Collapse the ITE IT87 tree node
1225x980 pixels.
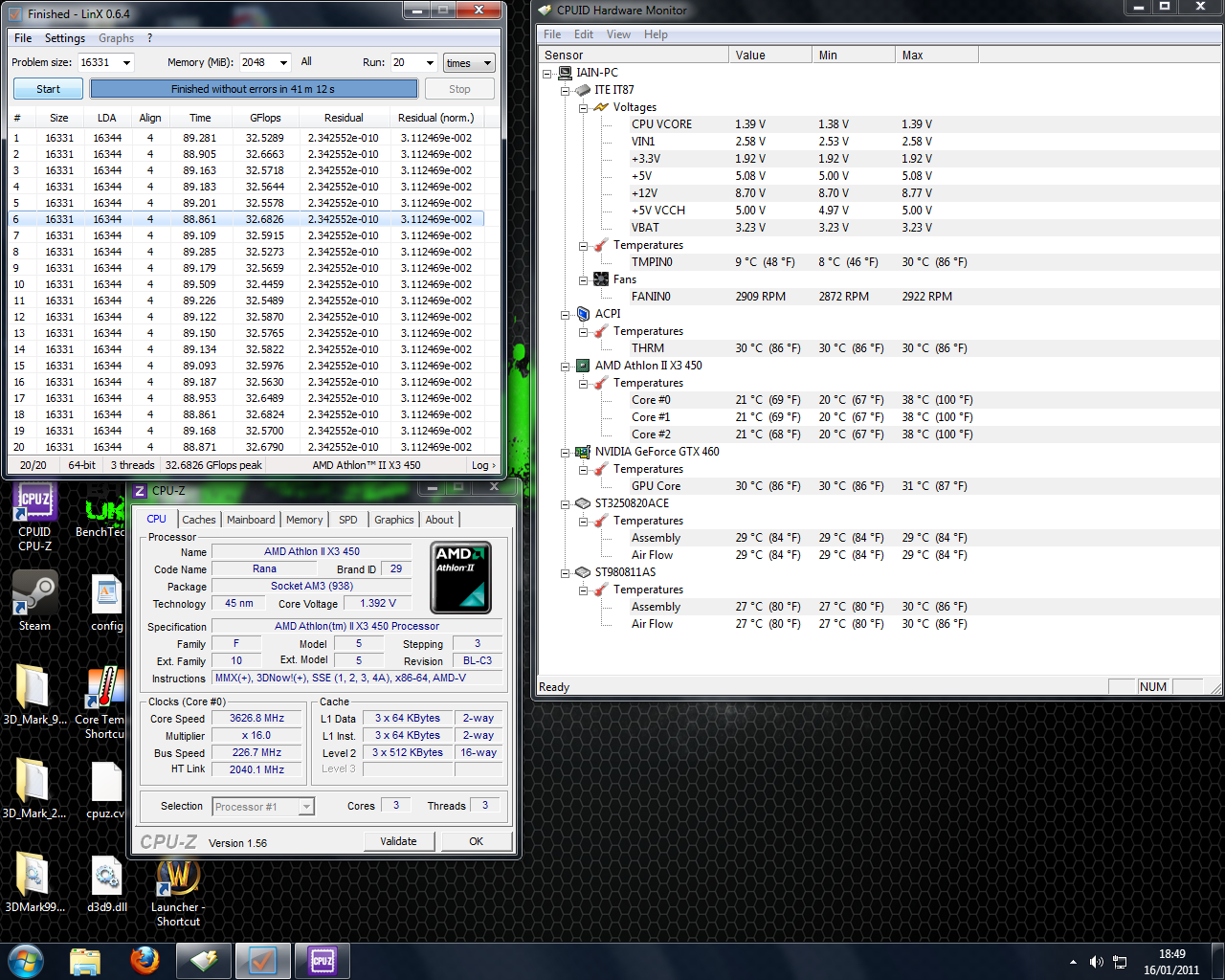tap(565, 90)
